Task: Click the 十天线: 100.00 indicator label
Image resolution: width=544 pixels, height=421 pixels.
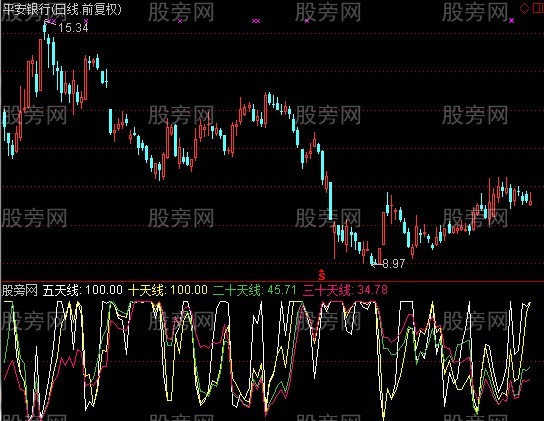Action: [168, 289]
